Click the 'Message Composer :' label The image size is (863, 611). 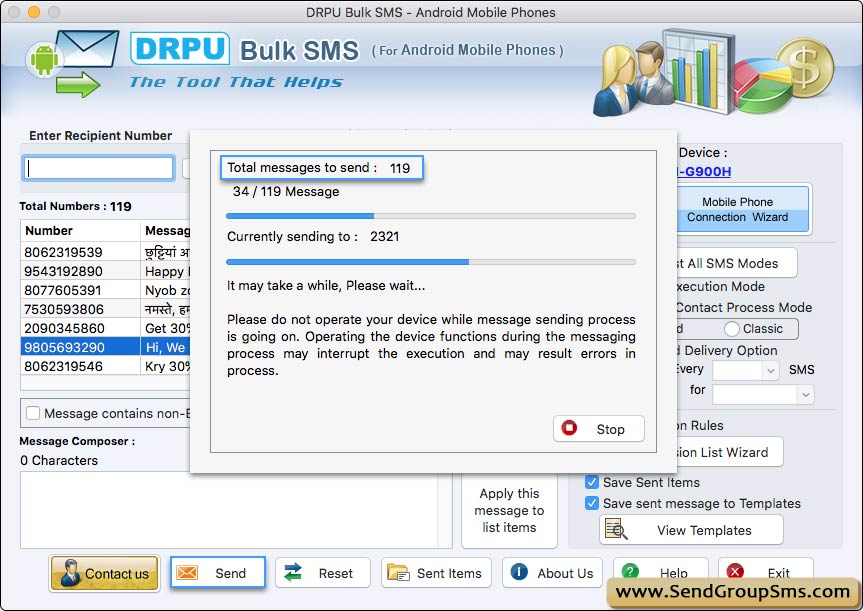click(x=77, y=441)
